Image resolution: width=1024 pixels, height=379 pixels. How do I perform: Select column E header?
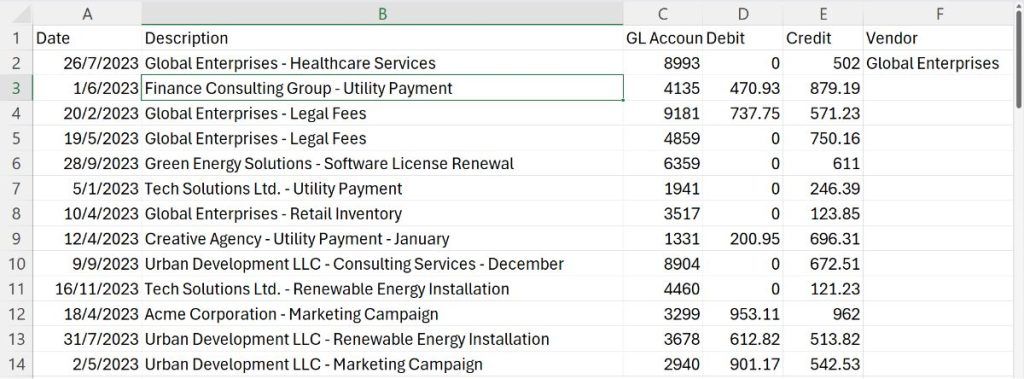click(823, 13)
